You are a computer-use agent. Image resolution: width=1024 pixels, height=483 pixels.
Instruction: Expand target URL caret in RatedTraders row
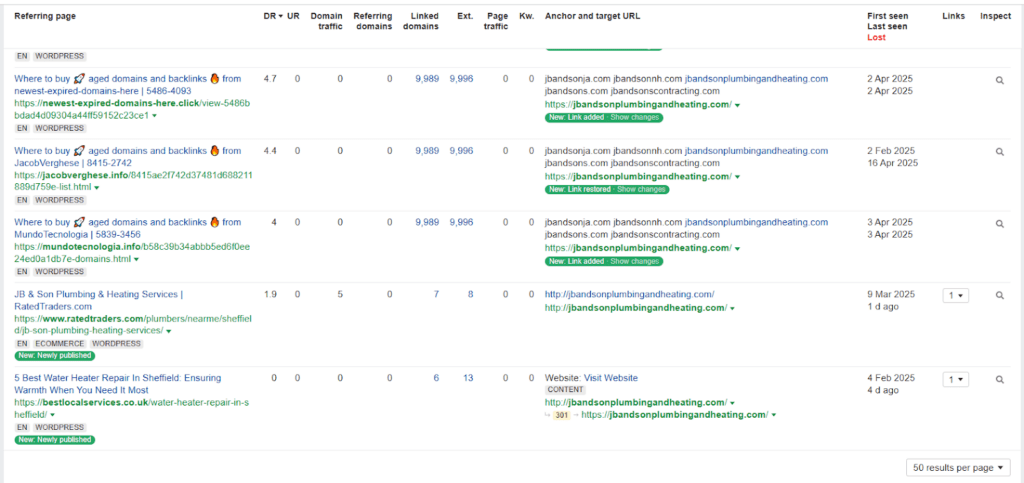pos(732,308)
